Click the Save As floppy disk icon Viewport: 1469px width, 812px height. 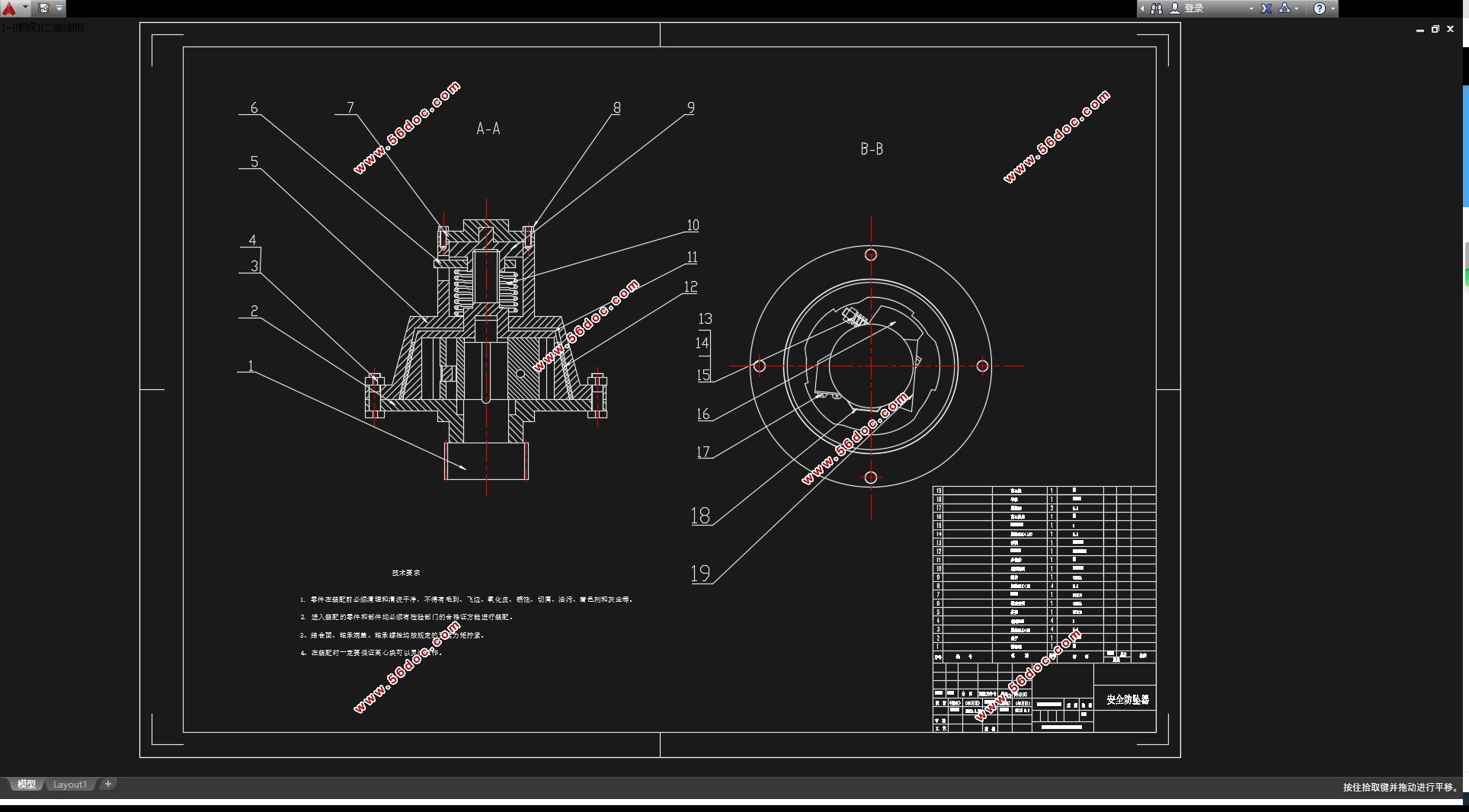coord(44,8)
